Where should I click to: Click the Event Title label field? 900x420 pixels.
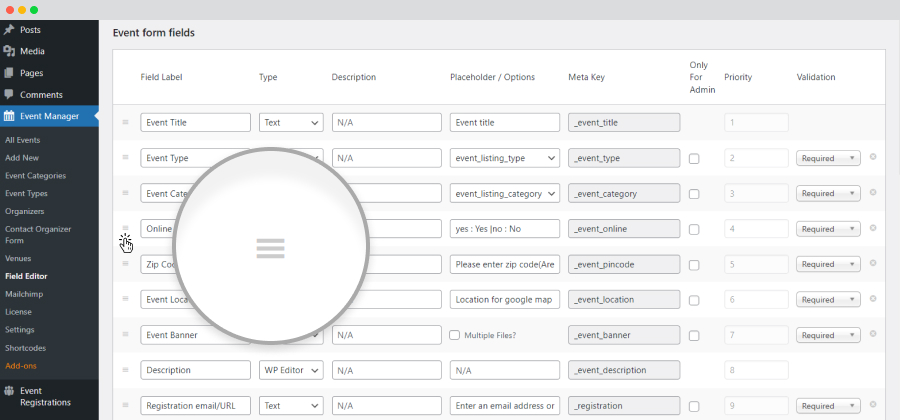click(x=196, y=123)
